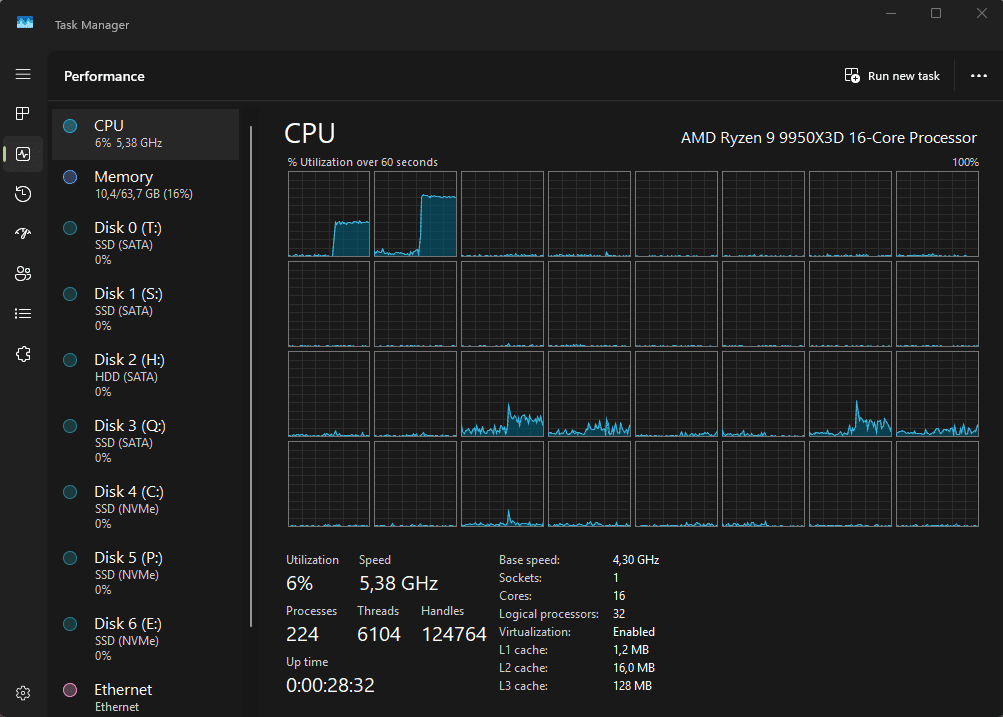Open the Services page icon
The width and height of the screenshot is (1003, 717).
point(23,354)
